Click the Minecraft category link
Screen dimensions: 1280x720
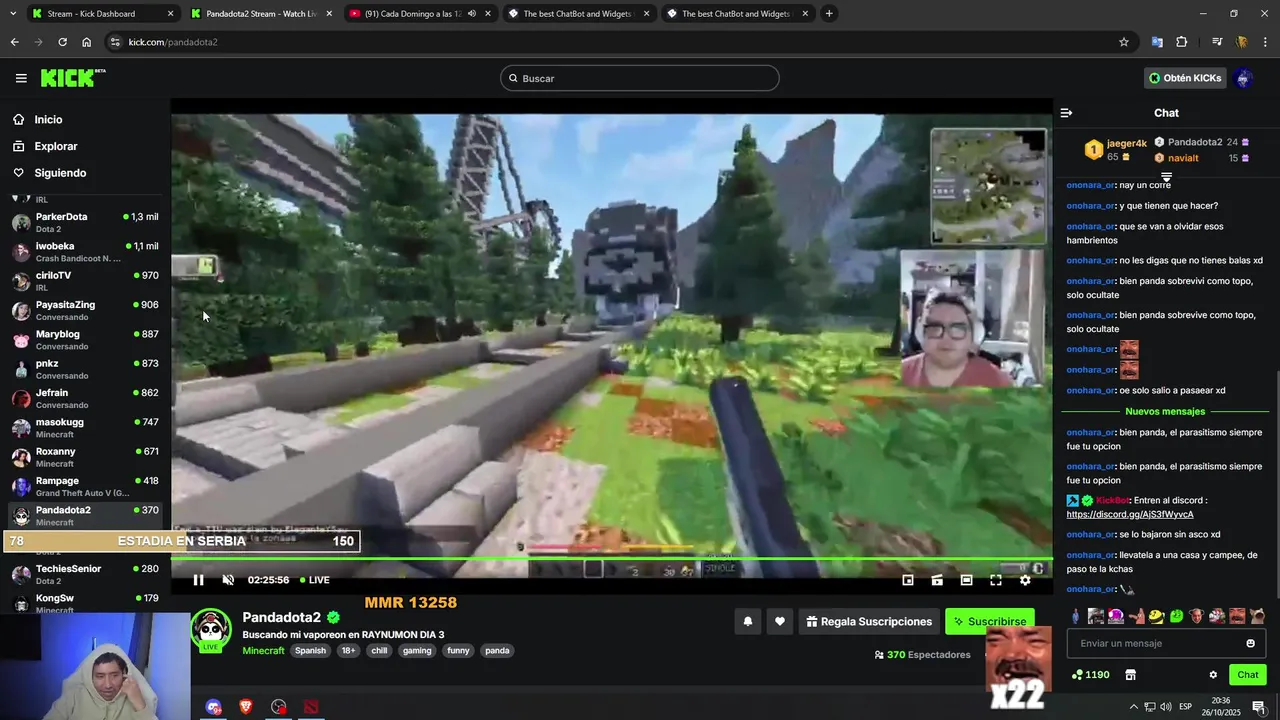coord(263,650)
